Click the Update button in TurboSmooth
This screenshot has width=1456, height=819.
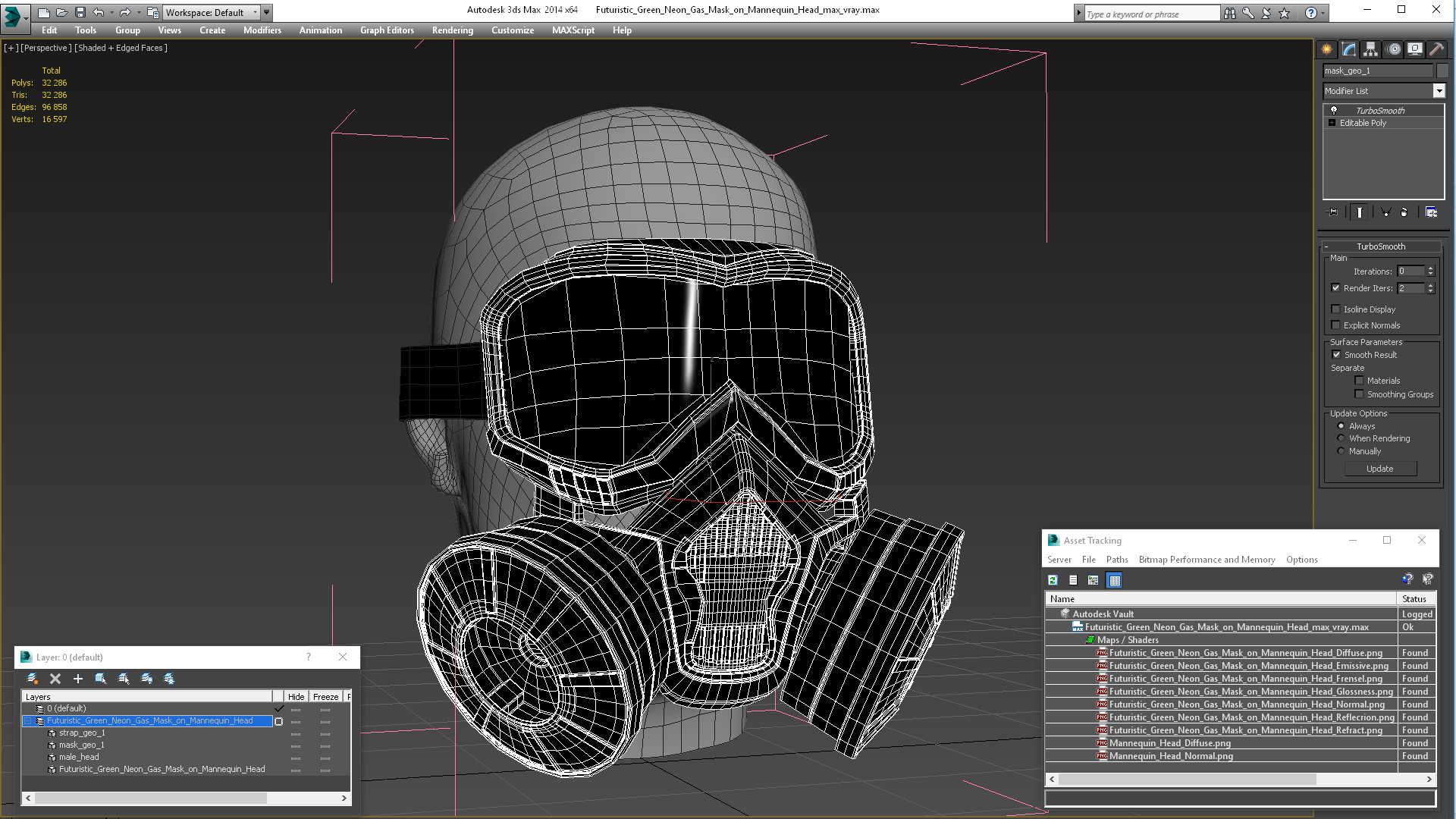(x=1380, y=468)
